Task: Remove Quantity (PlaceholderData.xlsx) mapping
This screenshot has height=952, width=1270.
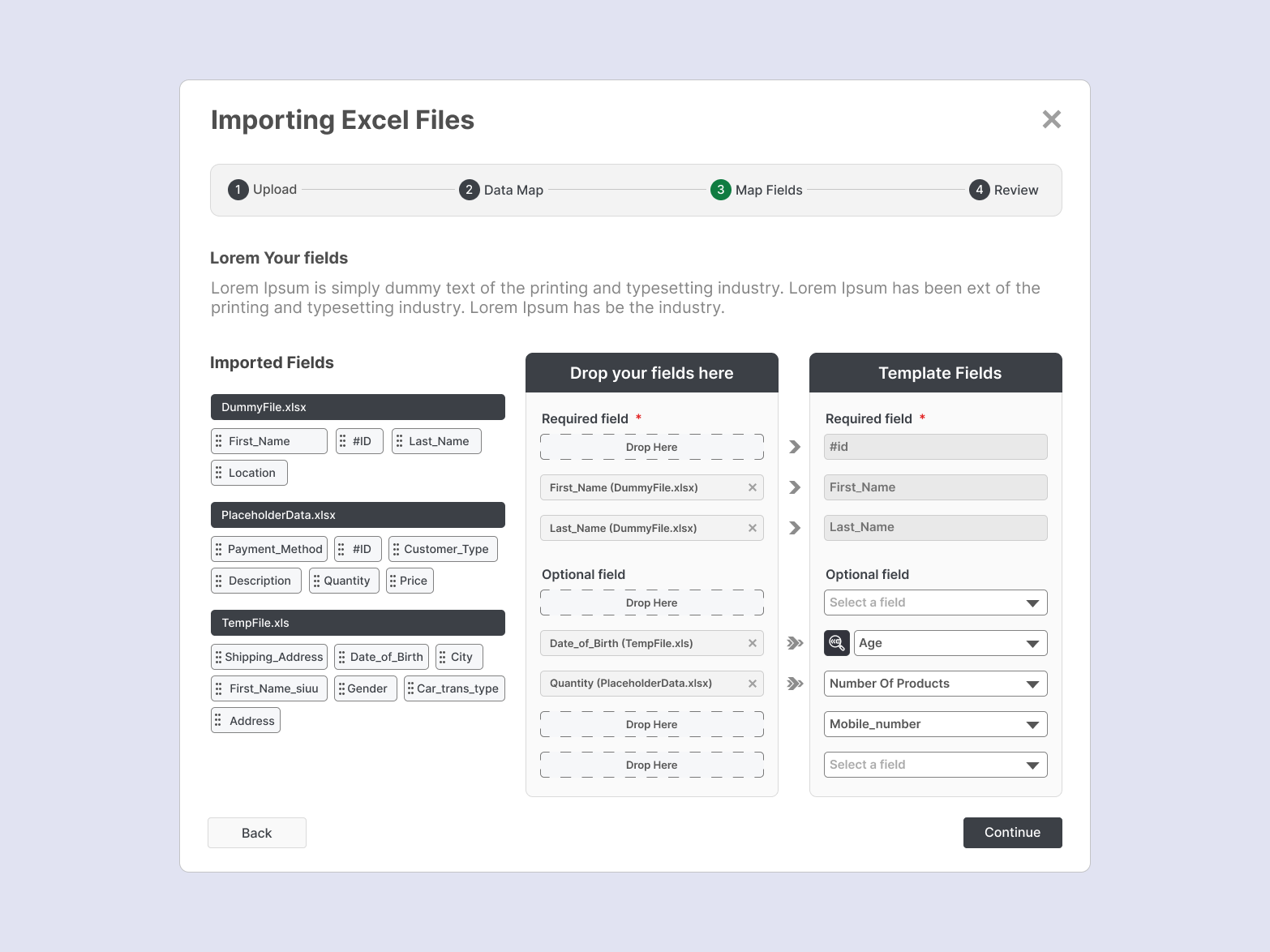Action: (752, 683)
